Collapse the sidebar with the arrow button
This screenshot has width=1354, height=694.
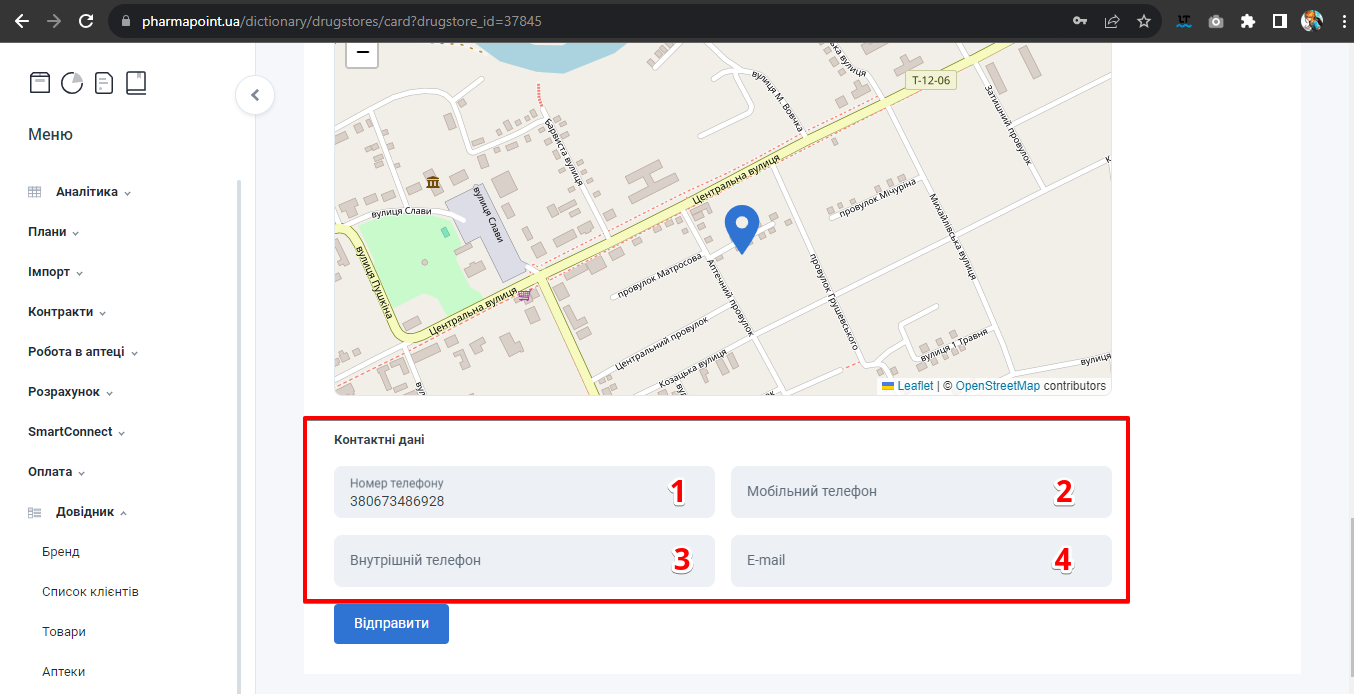tap(255, 96)
